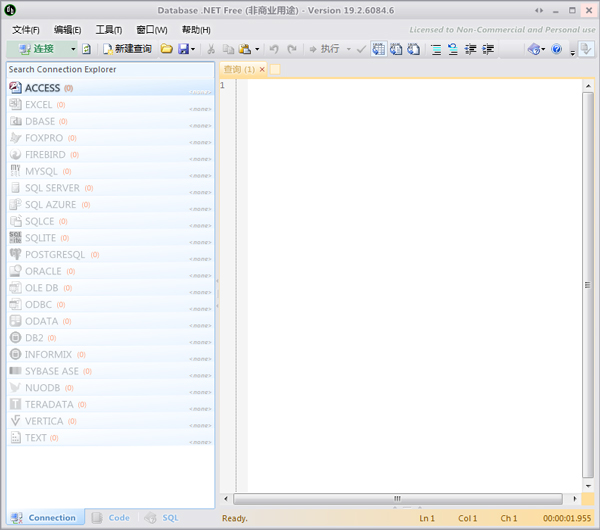
Task: Click the redo arrow icon
Action: [x=292, y=49]
